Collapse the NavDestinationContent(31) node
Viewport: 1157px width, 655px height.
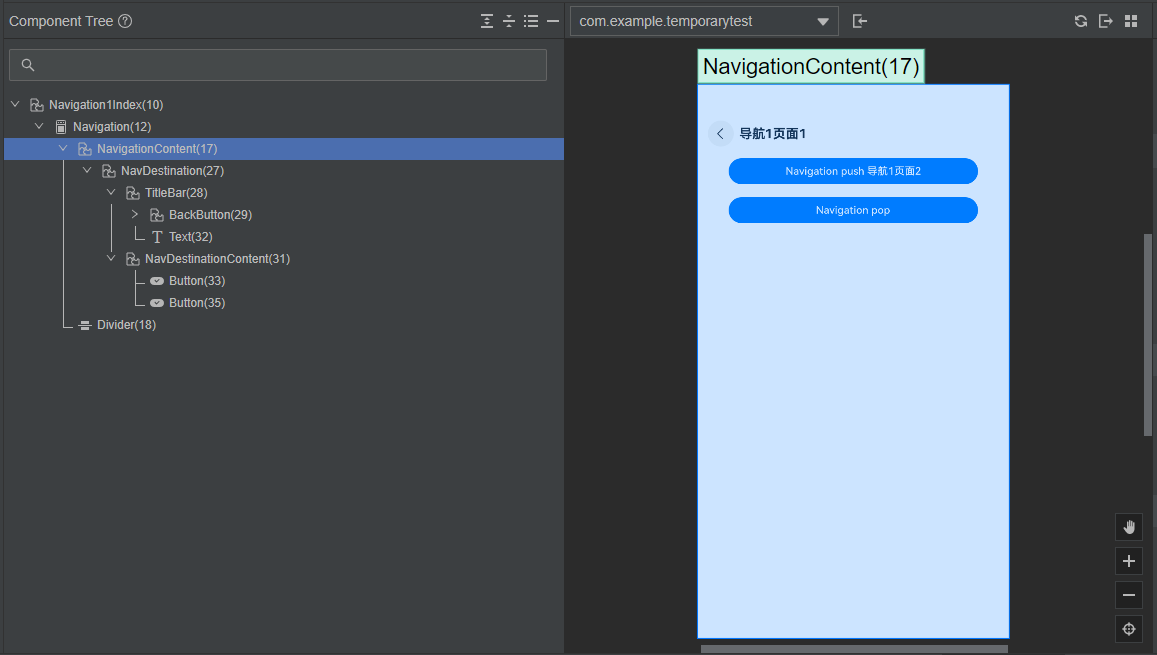pos(111,259)
